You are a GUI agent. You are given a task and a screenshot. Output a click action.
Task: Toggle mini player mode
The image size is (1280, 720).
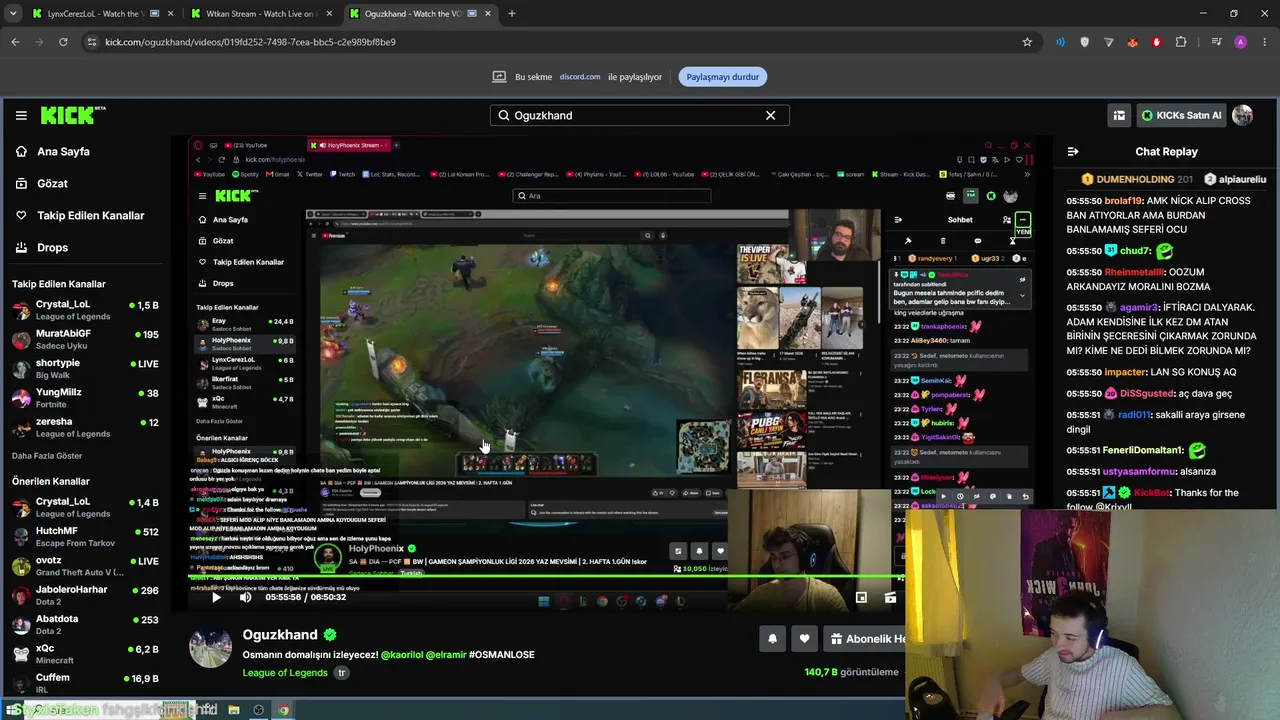point(861,598)
